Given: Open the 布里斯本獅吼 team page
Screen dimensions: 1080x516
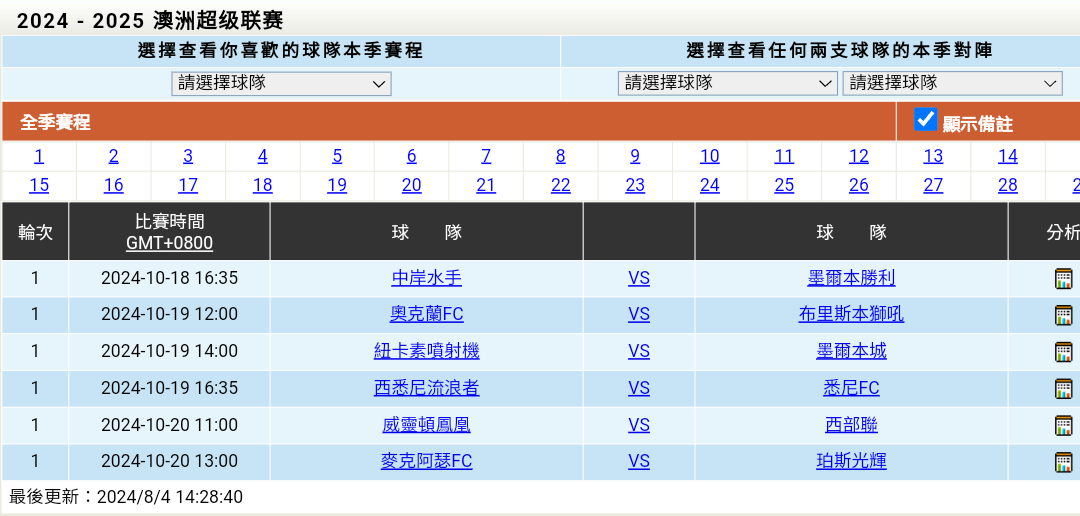Looking at the screenshot, I should (851, 314).
